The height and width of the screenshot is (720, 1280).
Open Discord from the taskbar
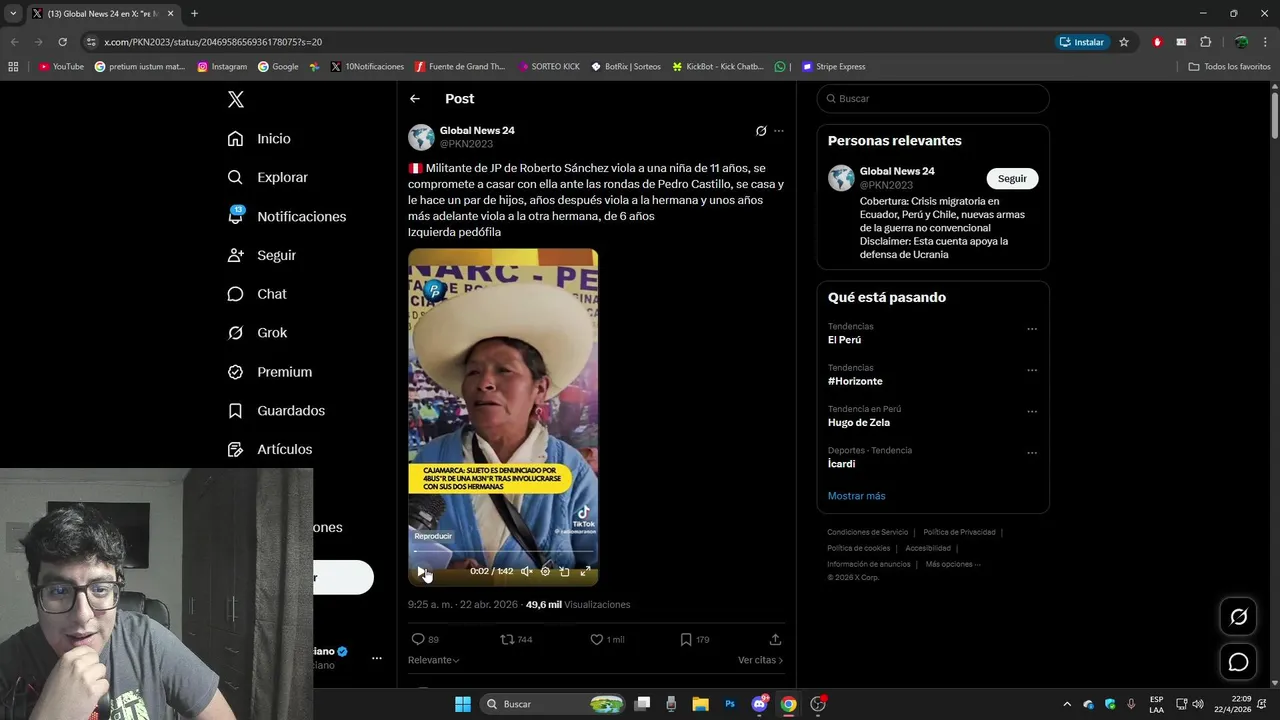coord(759,704)
